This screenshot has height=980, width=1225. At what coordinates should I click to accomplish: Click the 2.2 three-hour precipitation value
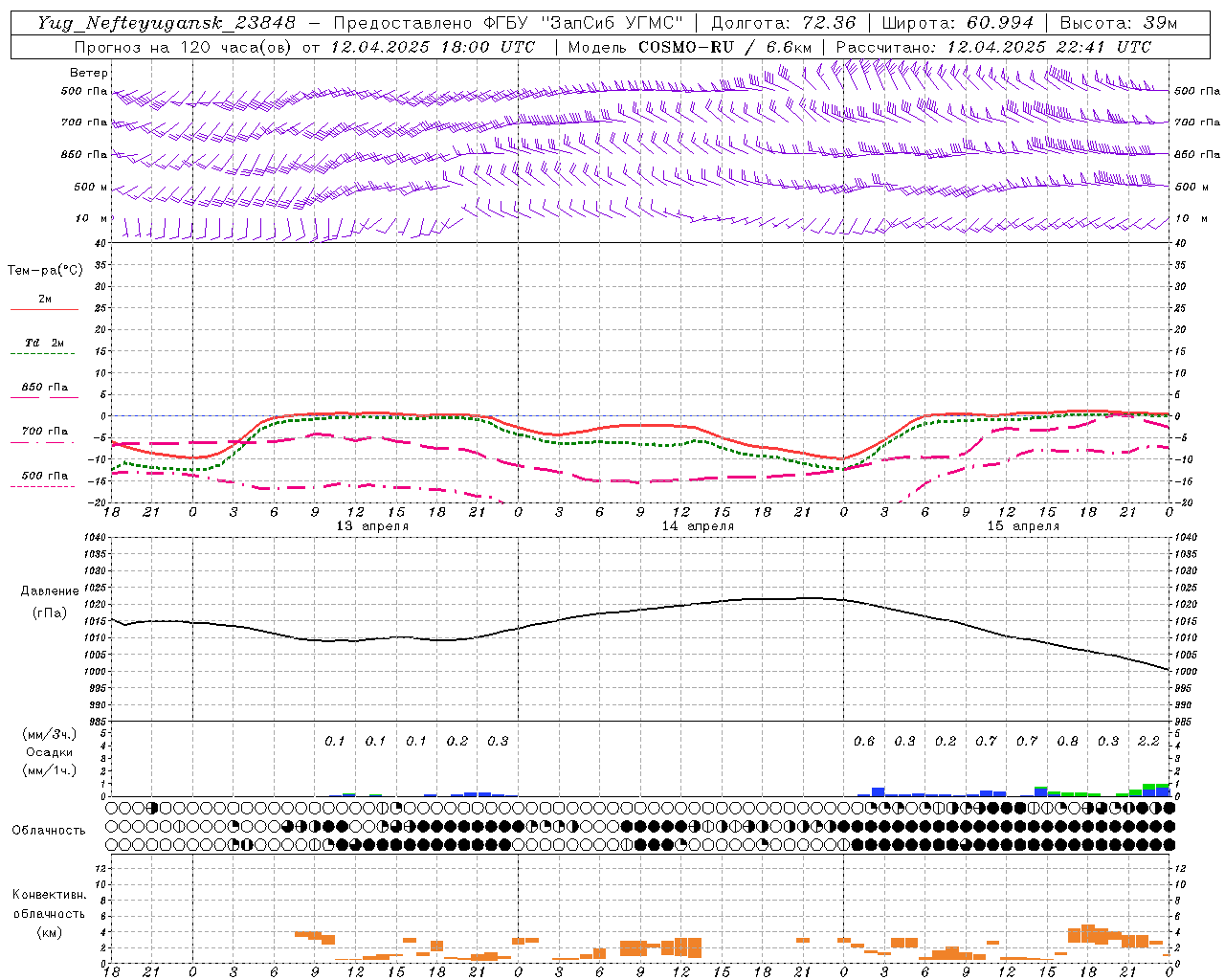(1148, 742)
